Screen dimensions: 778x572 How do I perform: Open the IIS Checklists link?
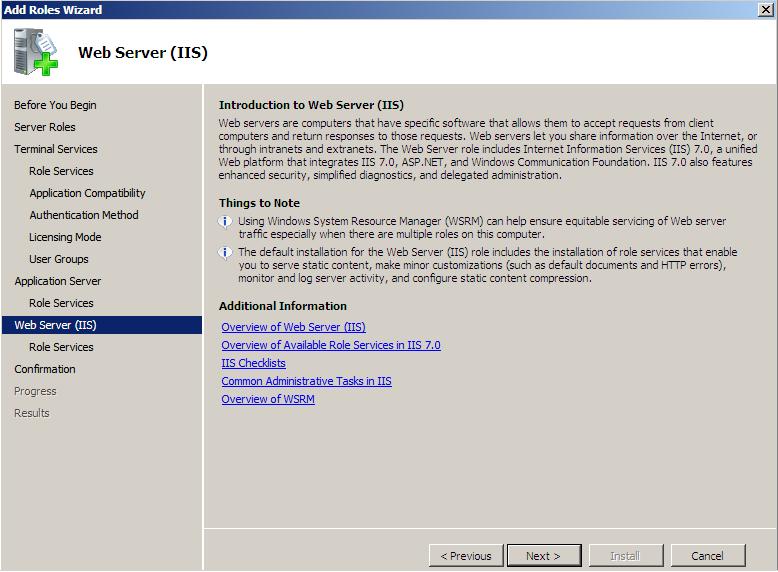[254, 363]
